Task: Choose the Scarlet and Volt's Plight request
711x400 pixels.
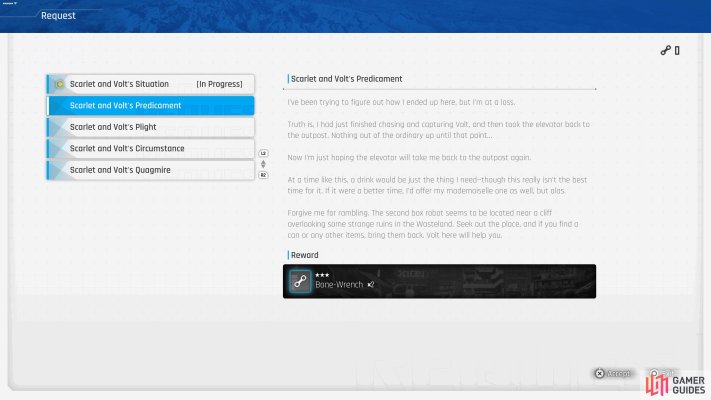Action: coord(151,127)
